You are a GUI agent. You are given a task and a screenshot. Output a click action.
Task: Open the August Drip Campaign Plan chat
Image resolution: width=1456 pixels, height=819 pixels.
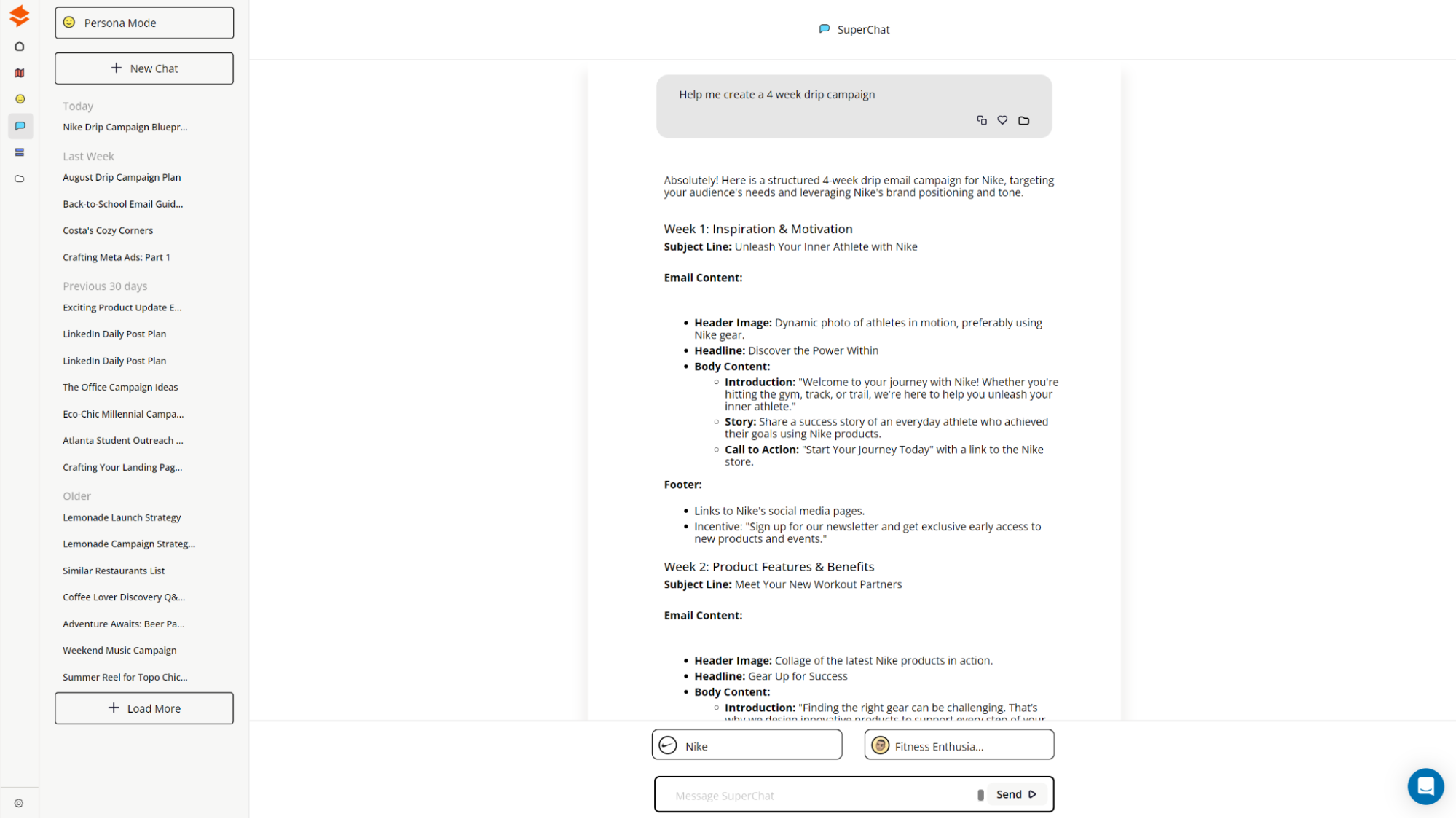(x=122, y=177)
